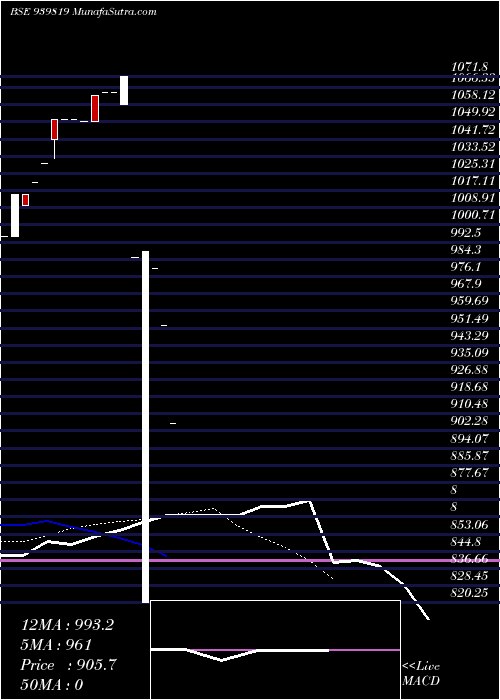Click the 976.1 price axis label
This screenshot has width=500, height=700.
click(466, 267)
